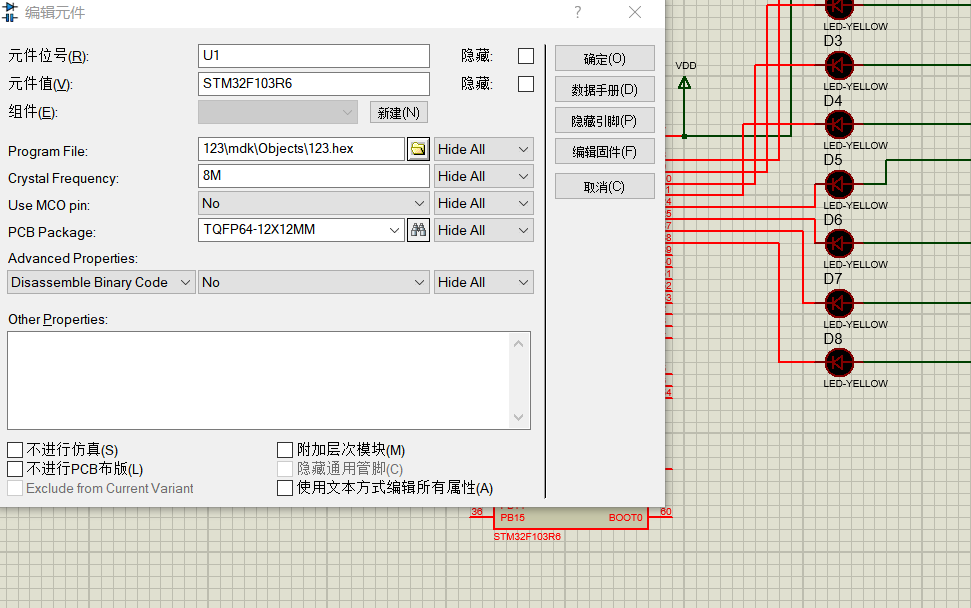Click the Program File path field
971x608 pixels.
click(x=301, y=149)
